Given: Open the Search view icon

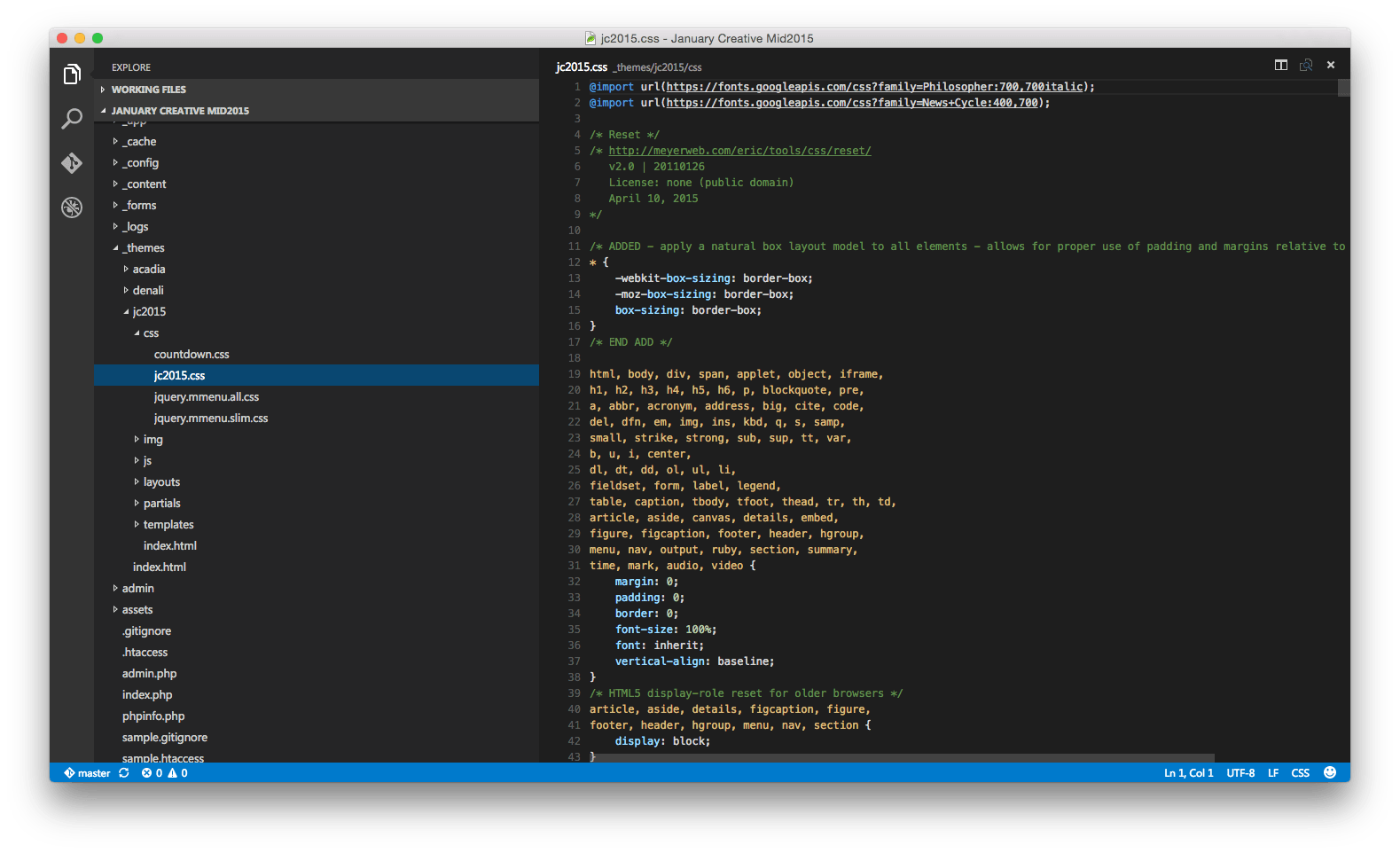Looking at the screenshot, I should coord(72,119).
